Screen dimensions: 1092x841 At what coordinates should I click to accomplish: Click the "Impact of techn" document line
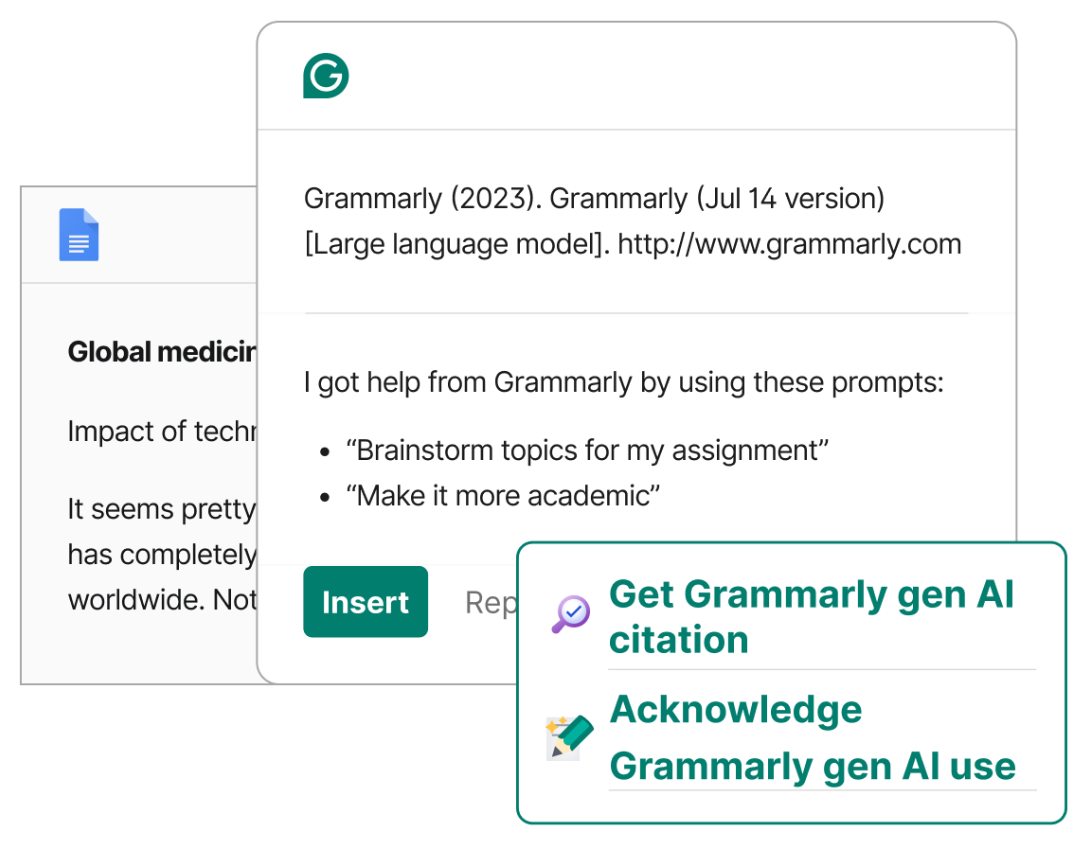(x=161, y=431)
